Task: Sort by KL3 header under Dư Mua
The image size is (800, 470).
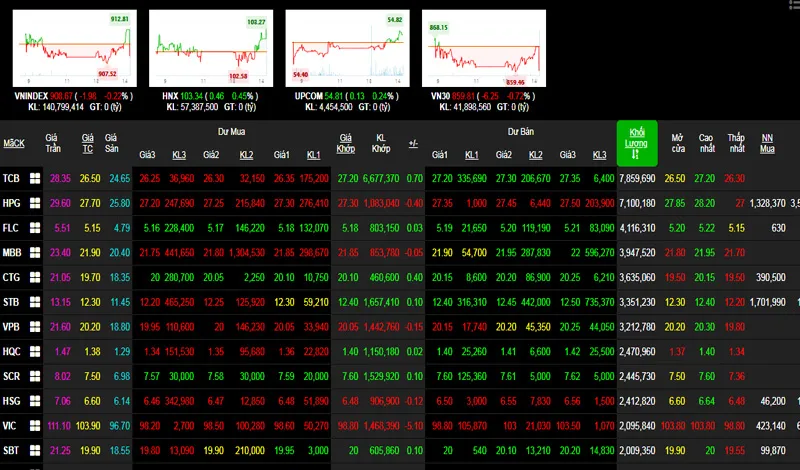Action: (179, 155)
